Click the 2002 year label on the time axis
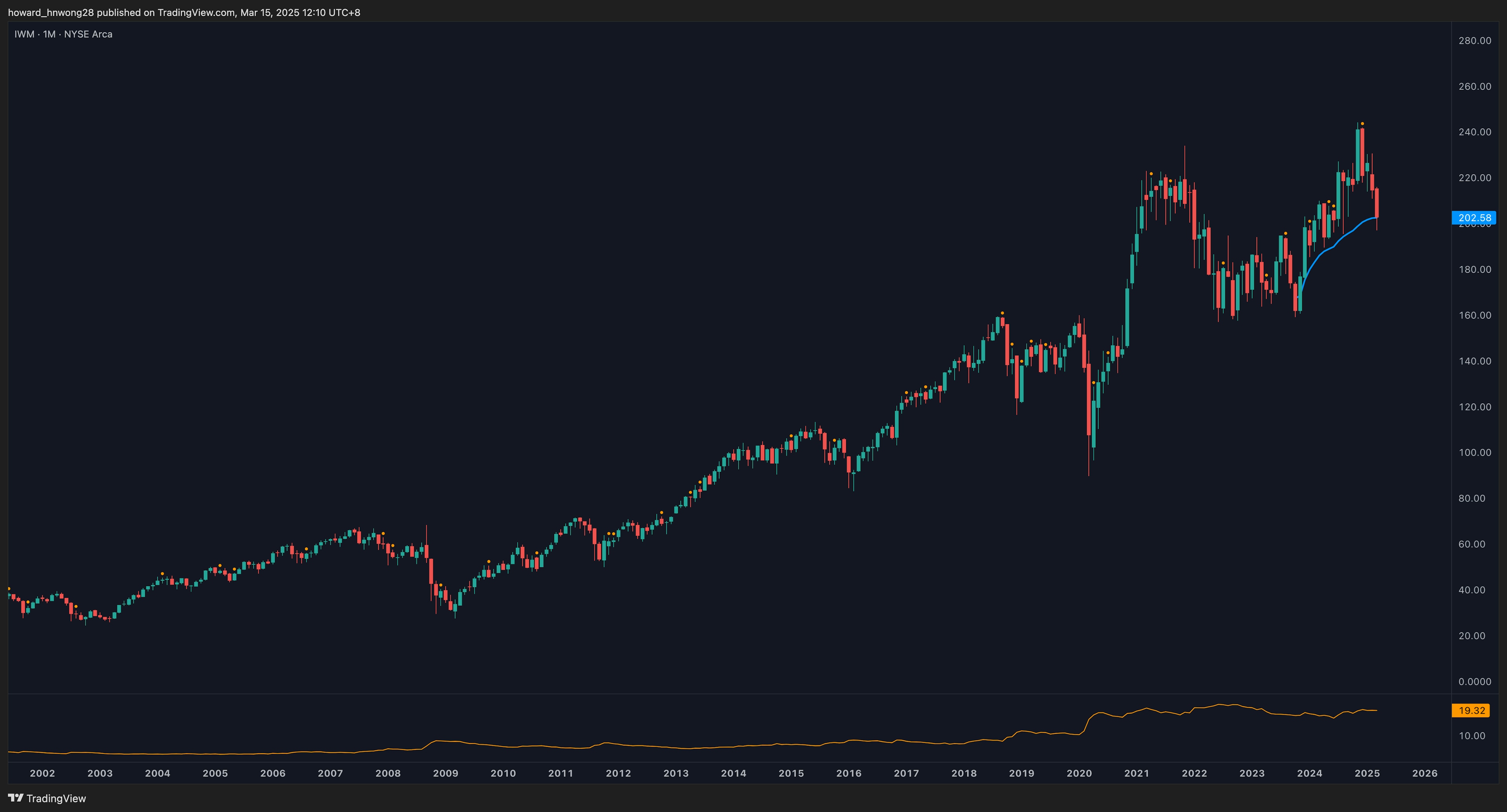The height and width of the screenshot is (812, 1507). [x=42, y=773]
